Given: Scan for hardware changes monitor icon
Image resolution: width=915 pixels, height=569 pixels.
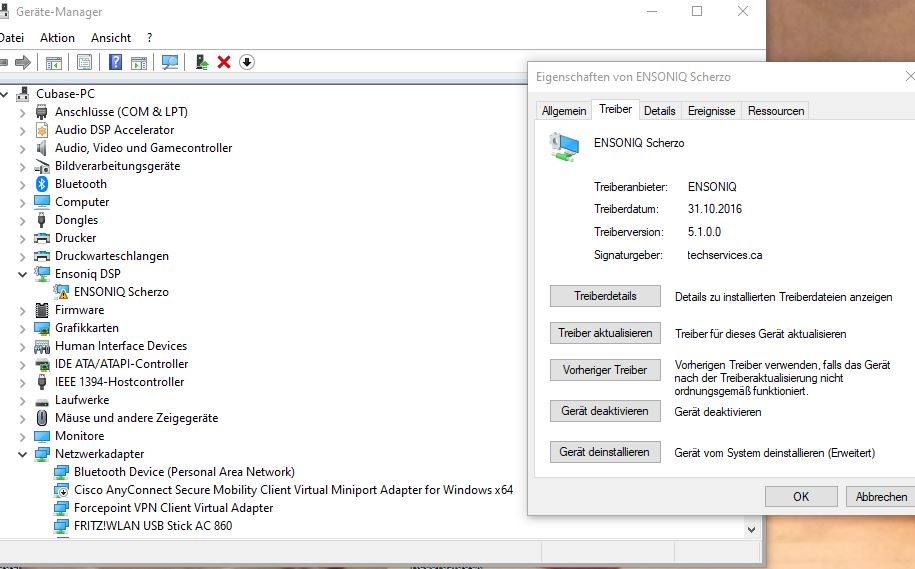Looking at the screenshot, I should (x=170, y=62).
